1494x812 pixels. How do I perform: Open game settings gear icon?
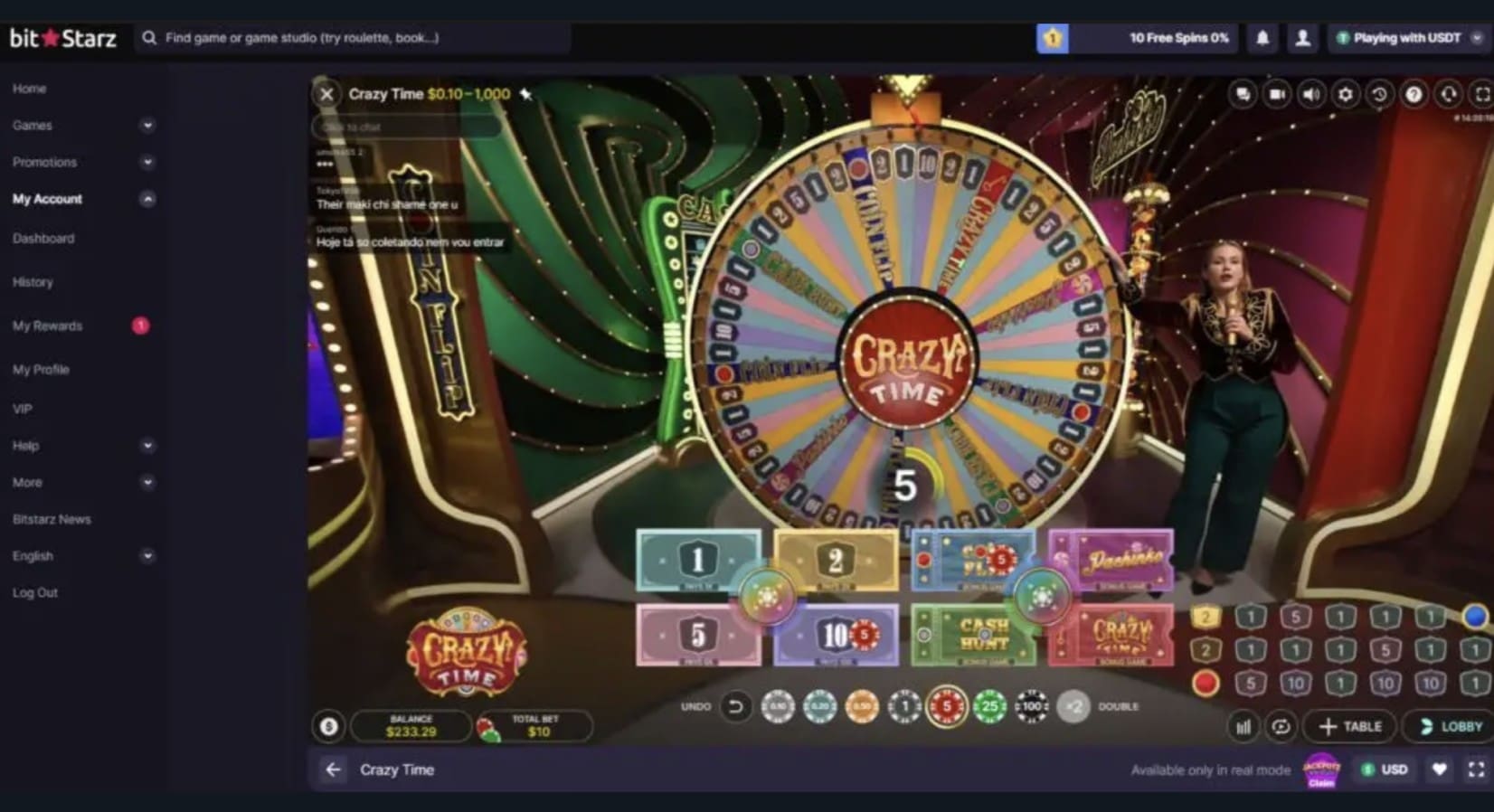coord(1345,94)
